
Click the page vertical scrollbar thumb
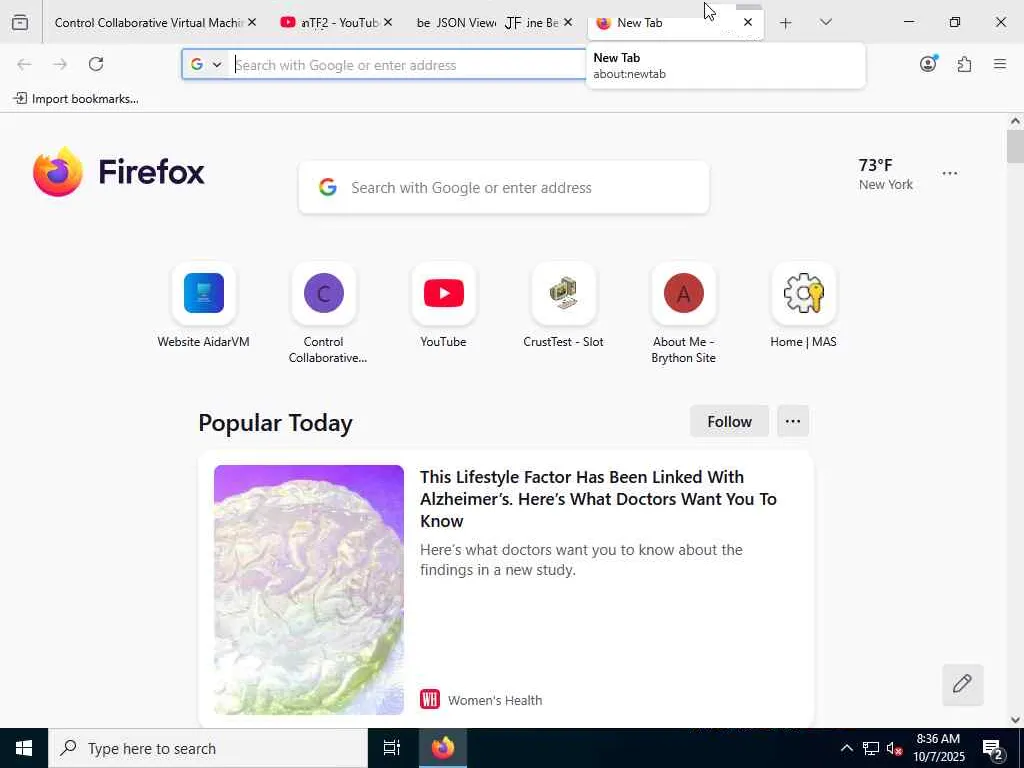[1015, 146]
